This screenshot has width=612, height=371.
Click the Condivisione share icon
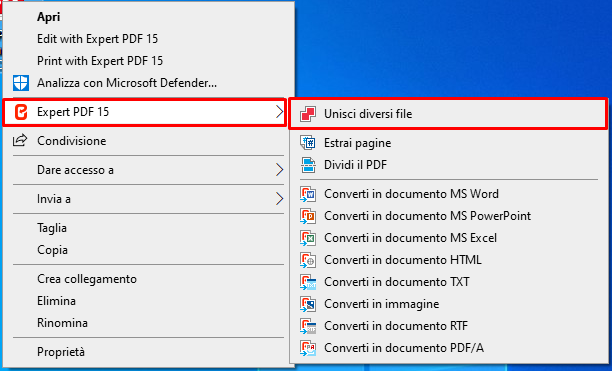click(20, 140)
